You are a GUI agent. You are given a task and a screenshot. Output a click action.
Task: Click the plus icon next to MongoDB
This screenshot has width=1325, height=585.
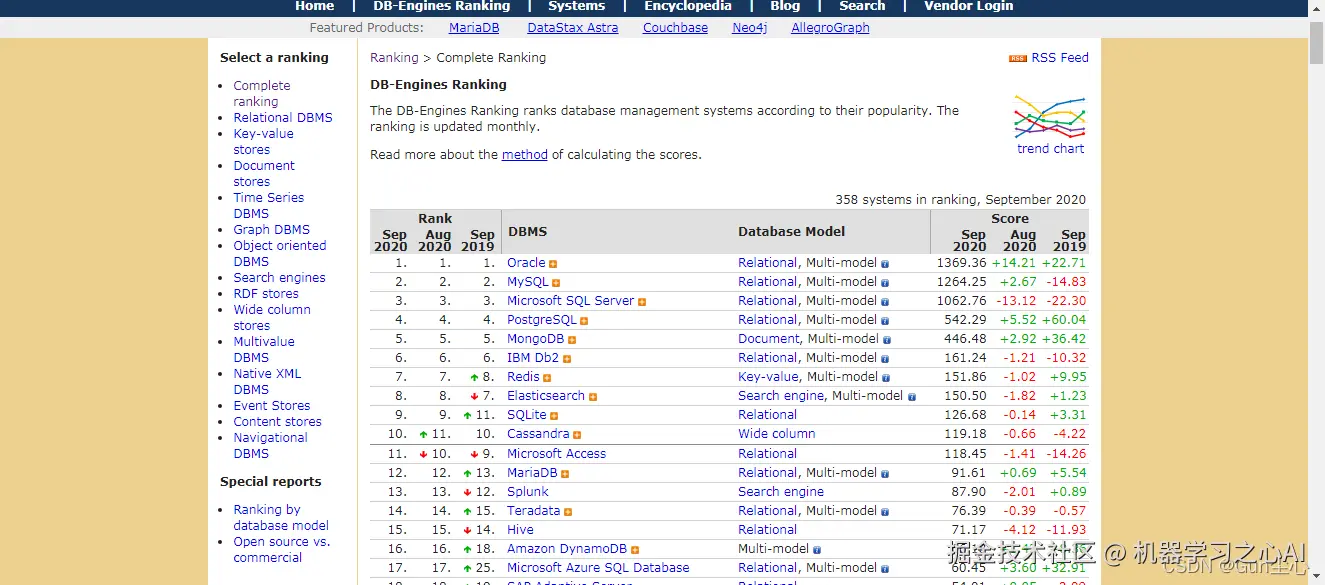[x=572, y=340]
